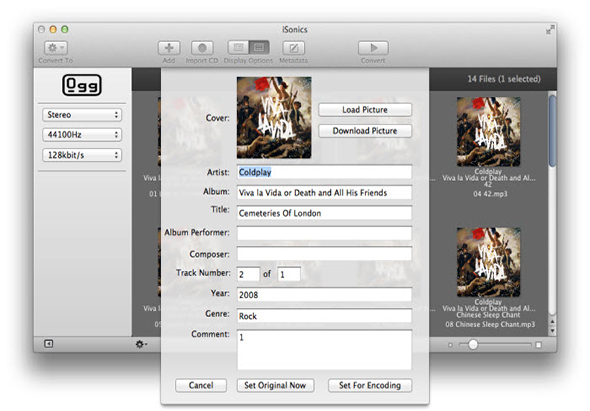Open the 128kbit/s bitrate dropdown
The image size is (590, 411).
[82, 155]
